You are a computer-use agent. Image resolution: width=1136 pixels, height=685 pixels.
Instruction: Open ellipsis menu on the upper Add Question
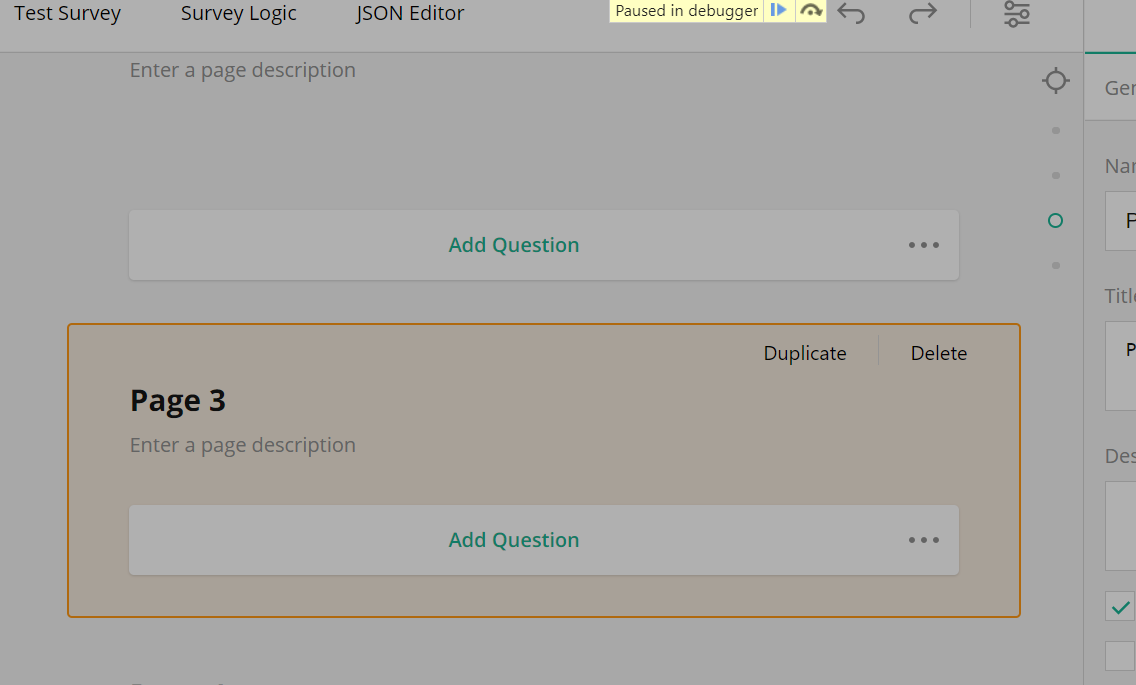pyautogui.click(x=923, y=245)
